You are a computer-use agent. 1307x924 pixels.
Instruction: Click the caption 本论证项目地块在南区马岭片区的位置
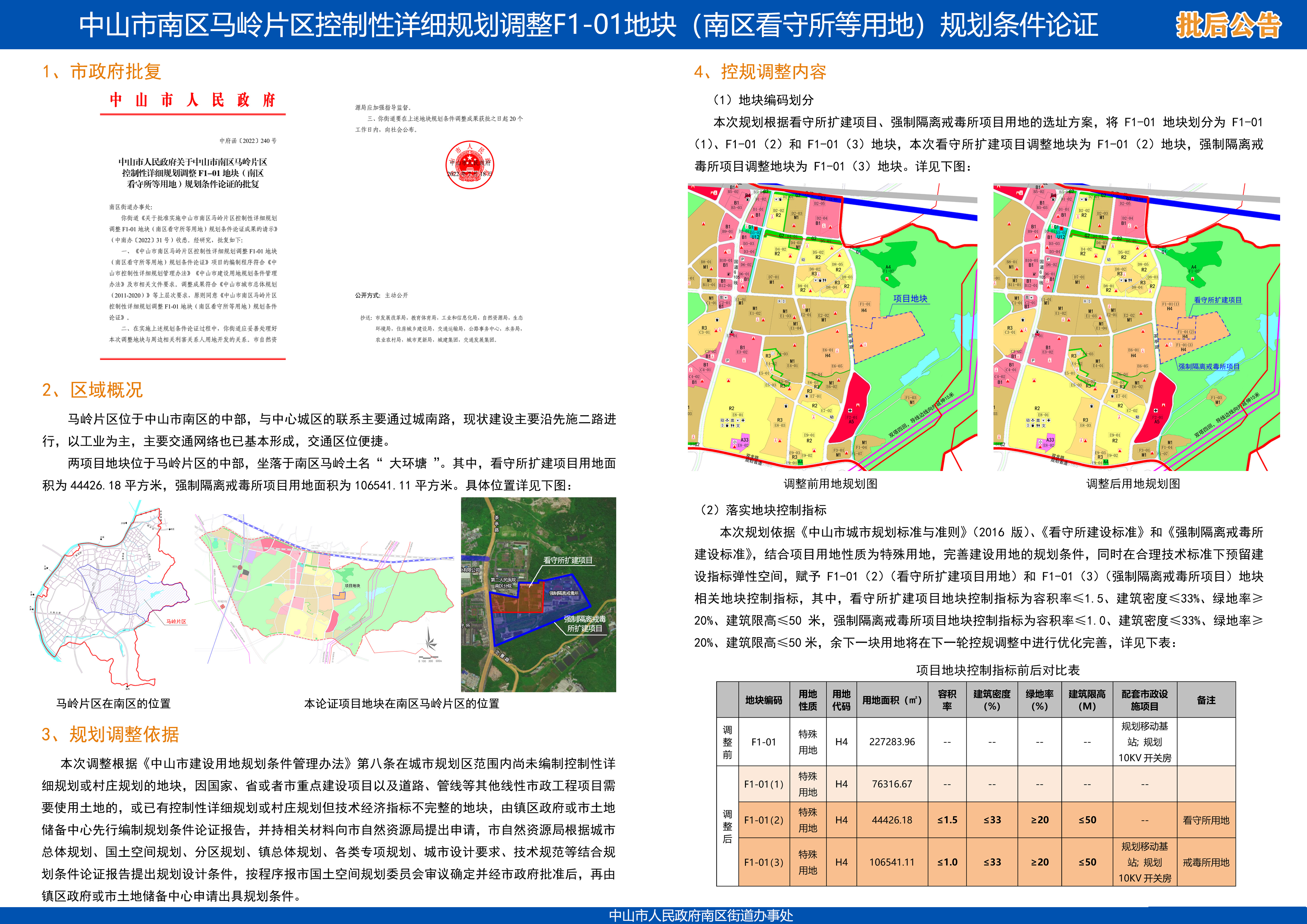pos(402,704)
